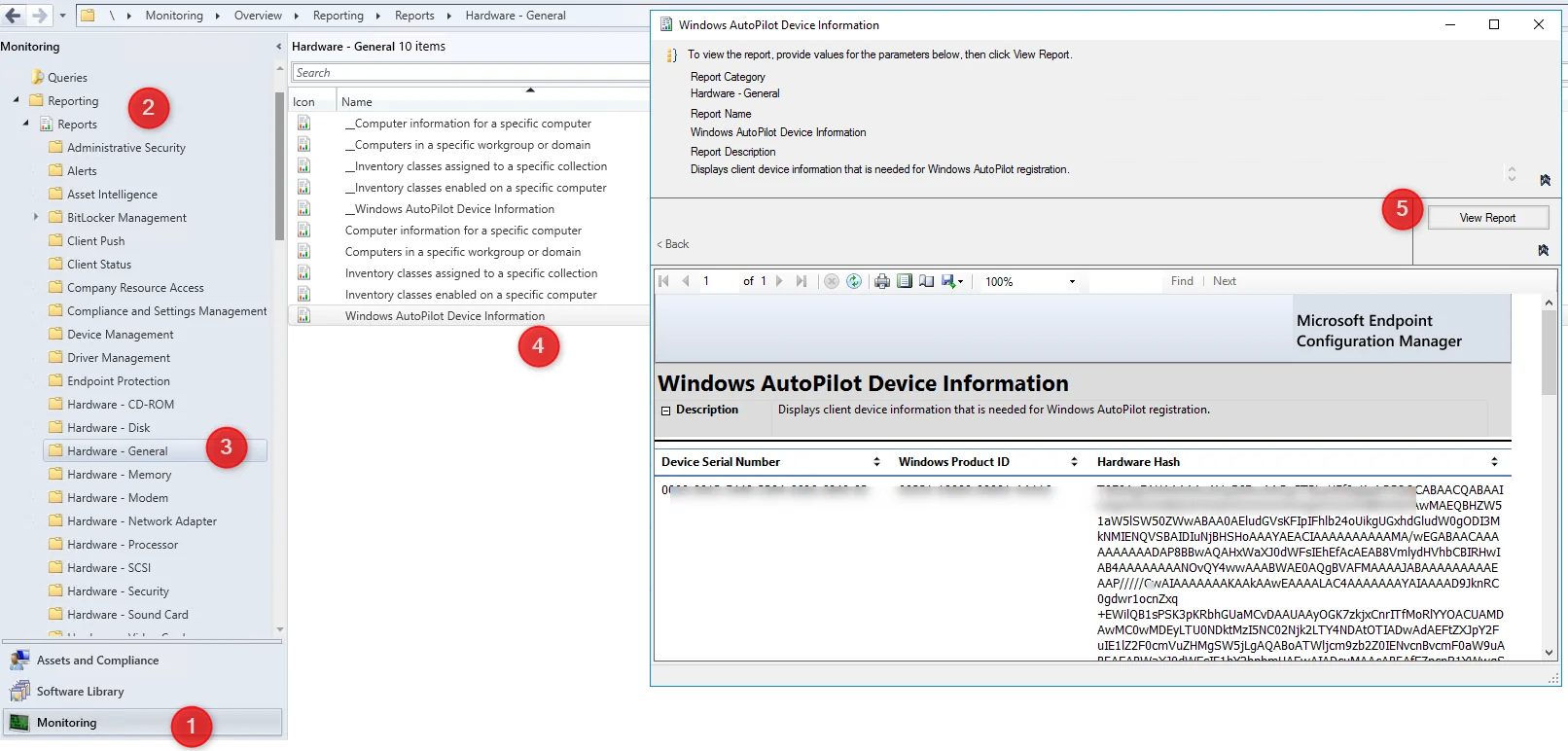The image size is (1568, 751).
Task: Open Monitoring workspace
Action: pos(143,723)
